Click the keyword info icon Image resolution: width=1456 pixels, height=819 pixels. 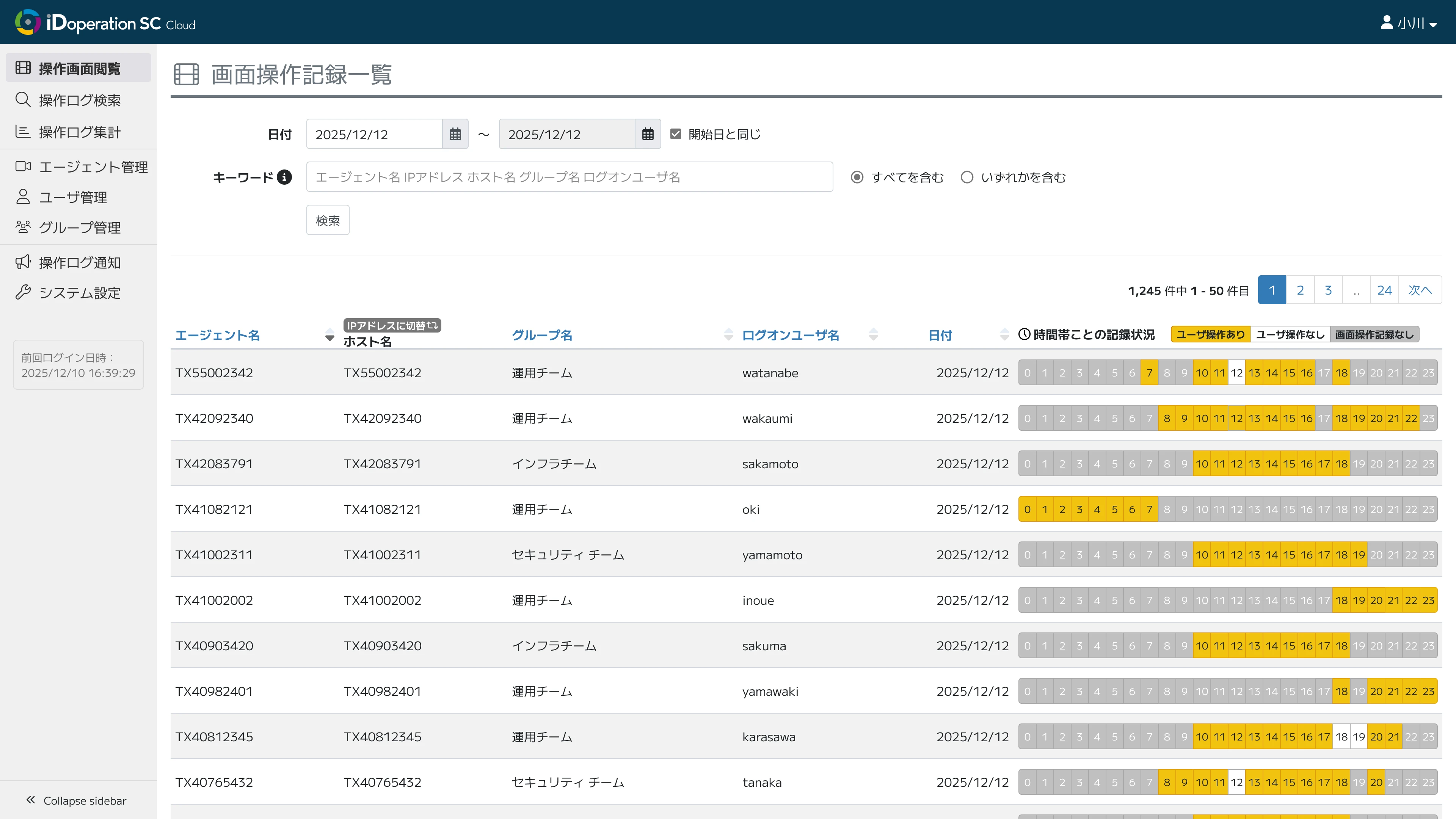coord(285,177)
